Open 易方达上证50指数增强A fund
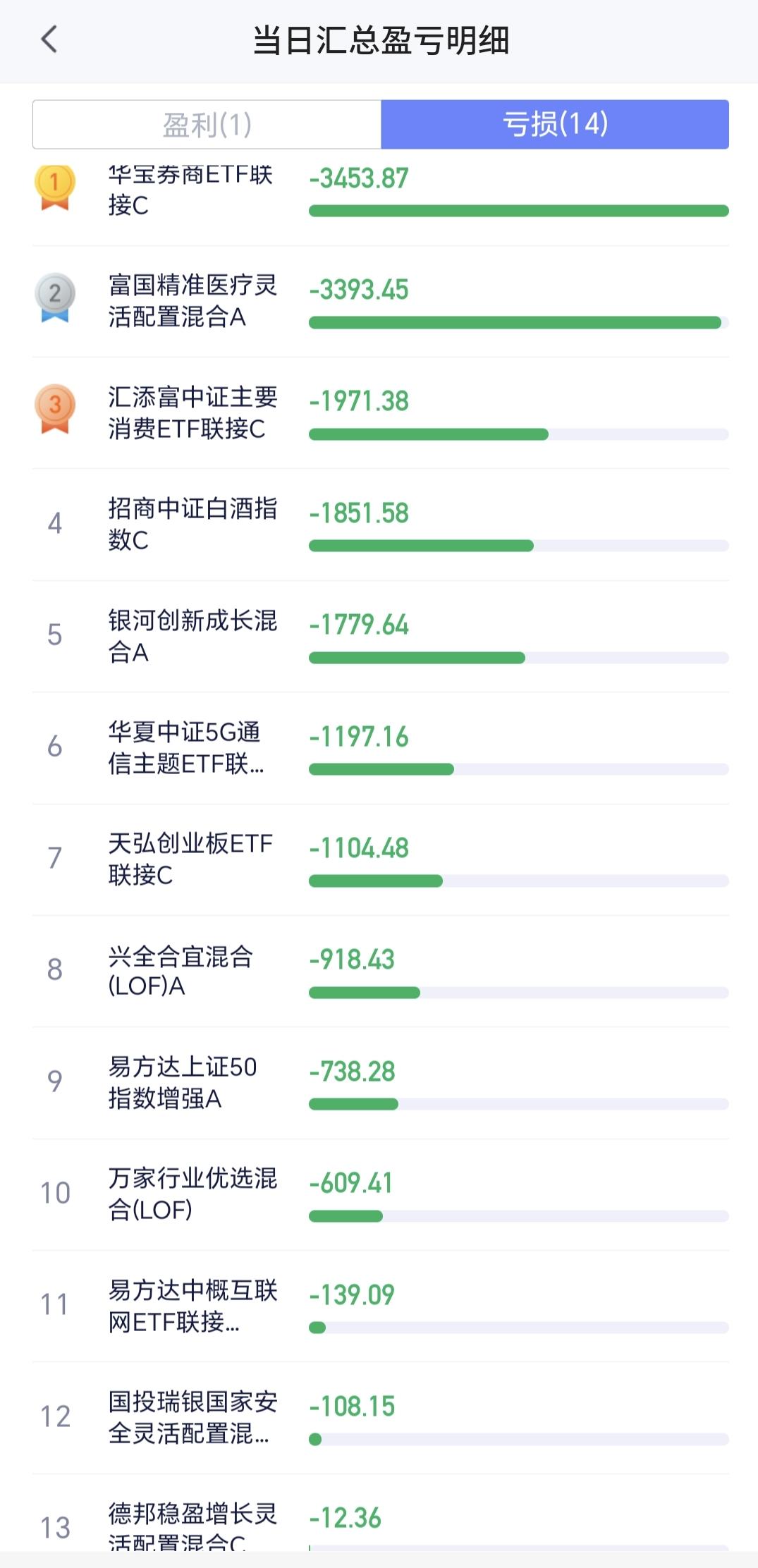This screenshot has width=758, height=1568. pyautogui.click(x=182, y=1082)
